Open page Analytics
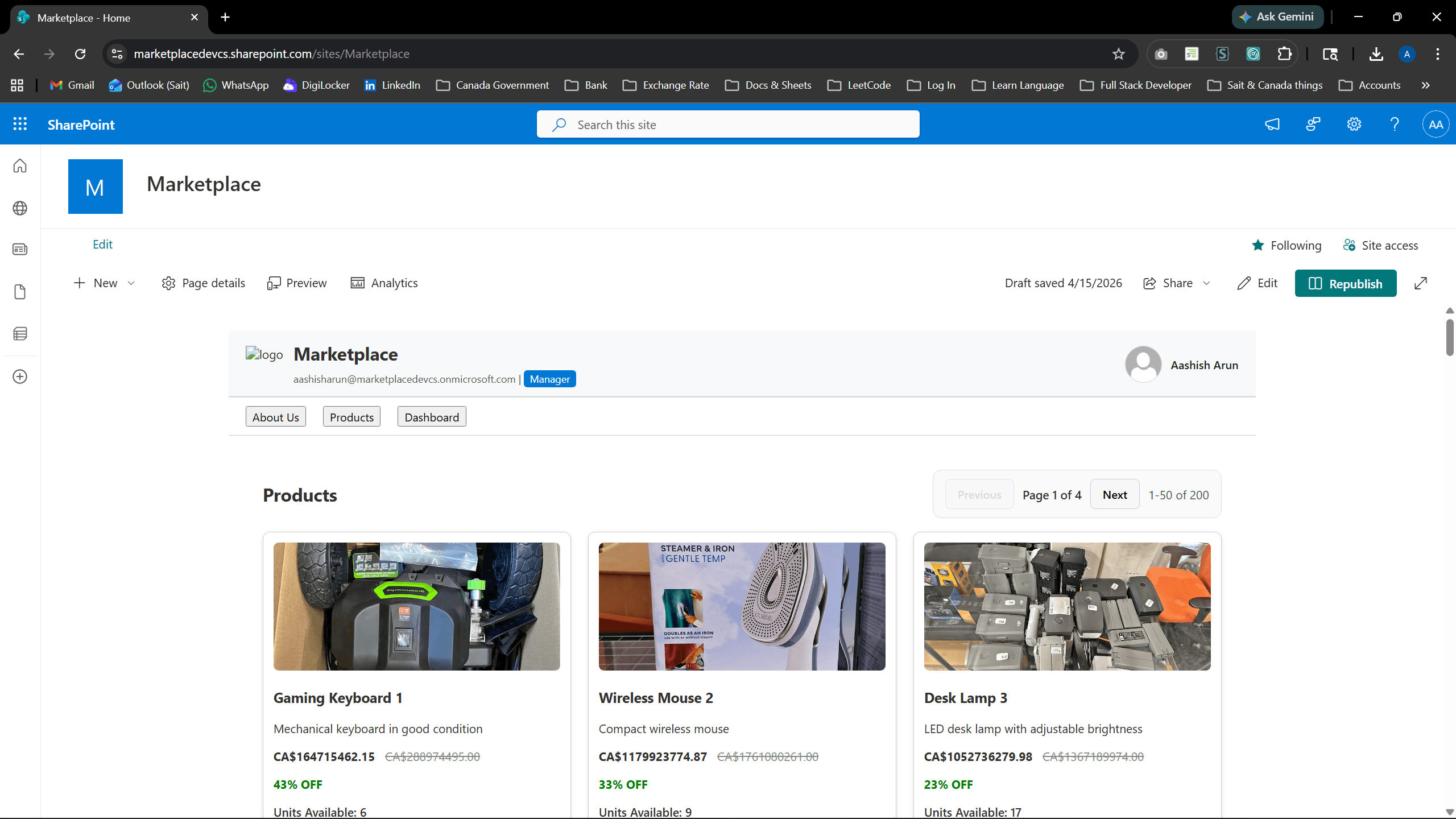 [384, 283]
